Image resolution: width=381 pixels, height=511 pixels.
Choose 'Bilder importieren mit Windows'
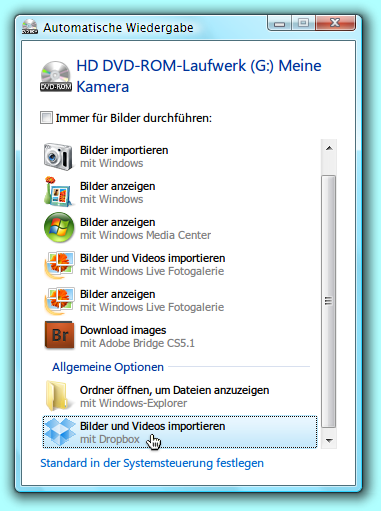[180, 156]
